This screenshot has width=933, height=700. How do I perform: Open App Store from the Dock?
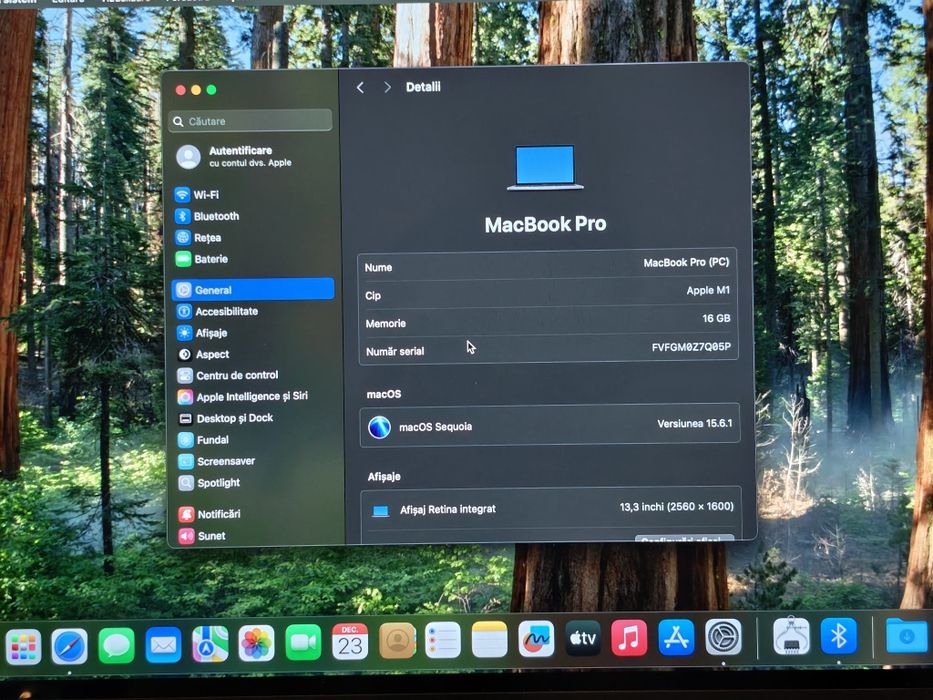tap(677, 638)
